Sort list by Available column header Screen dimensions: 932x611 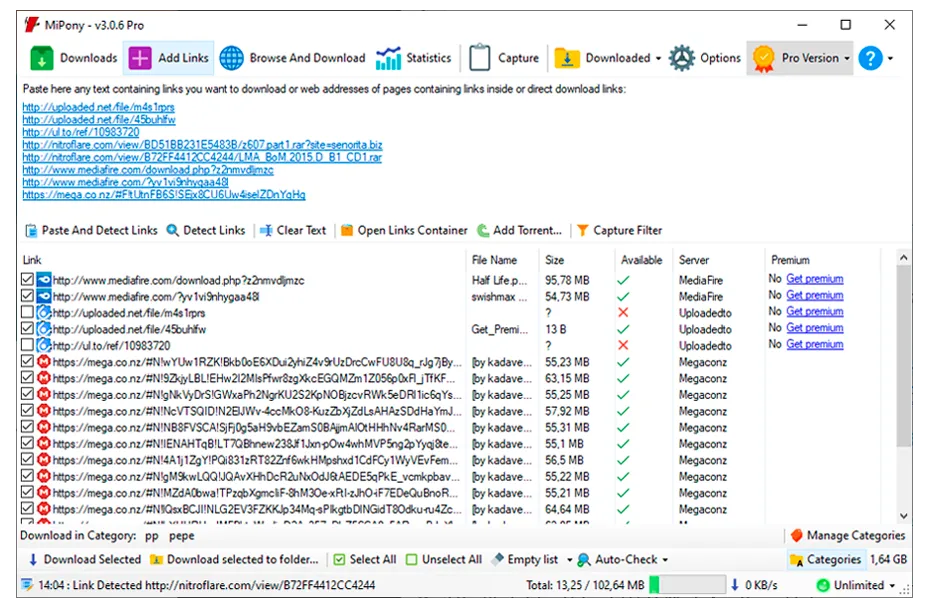[644, 260]
